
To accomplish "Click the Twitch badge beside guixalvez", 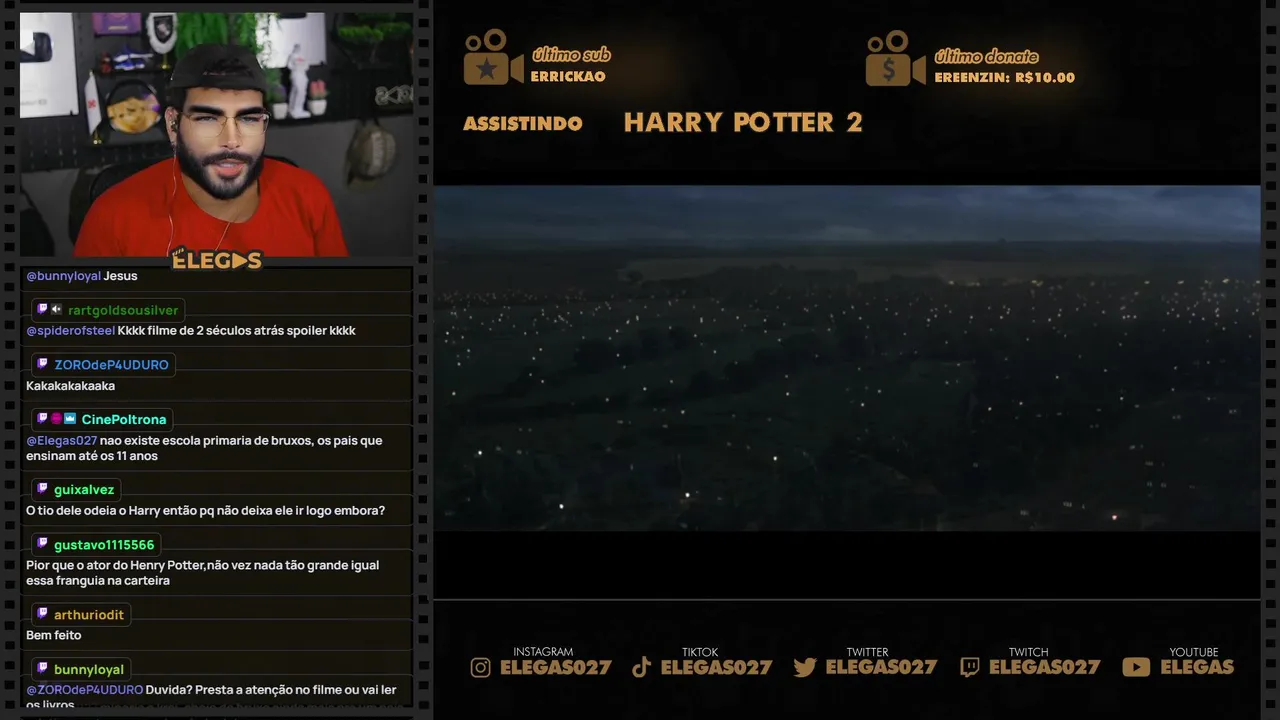I will tap(42, 489).
